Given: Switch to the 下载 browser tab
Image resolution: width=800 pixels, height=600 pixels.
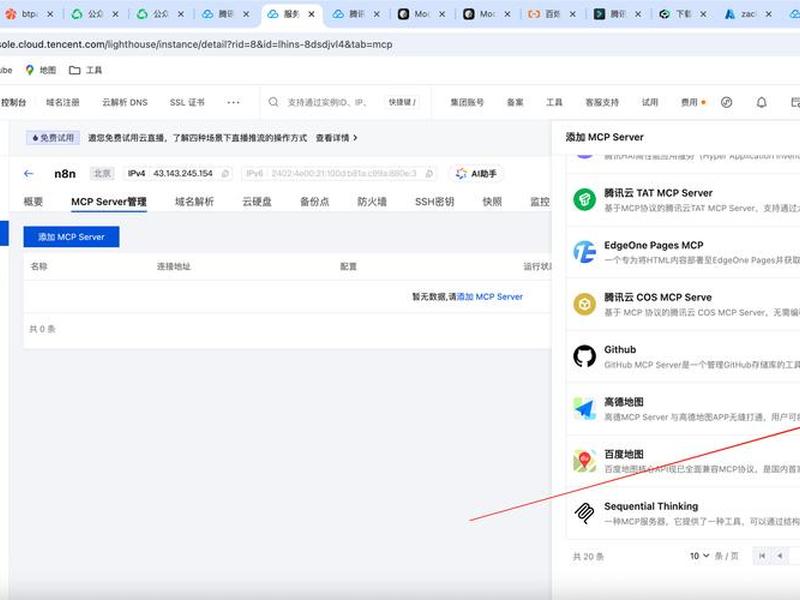Looking at the screenshot, I should point(676,14).
